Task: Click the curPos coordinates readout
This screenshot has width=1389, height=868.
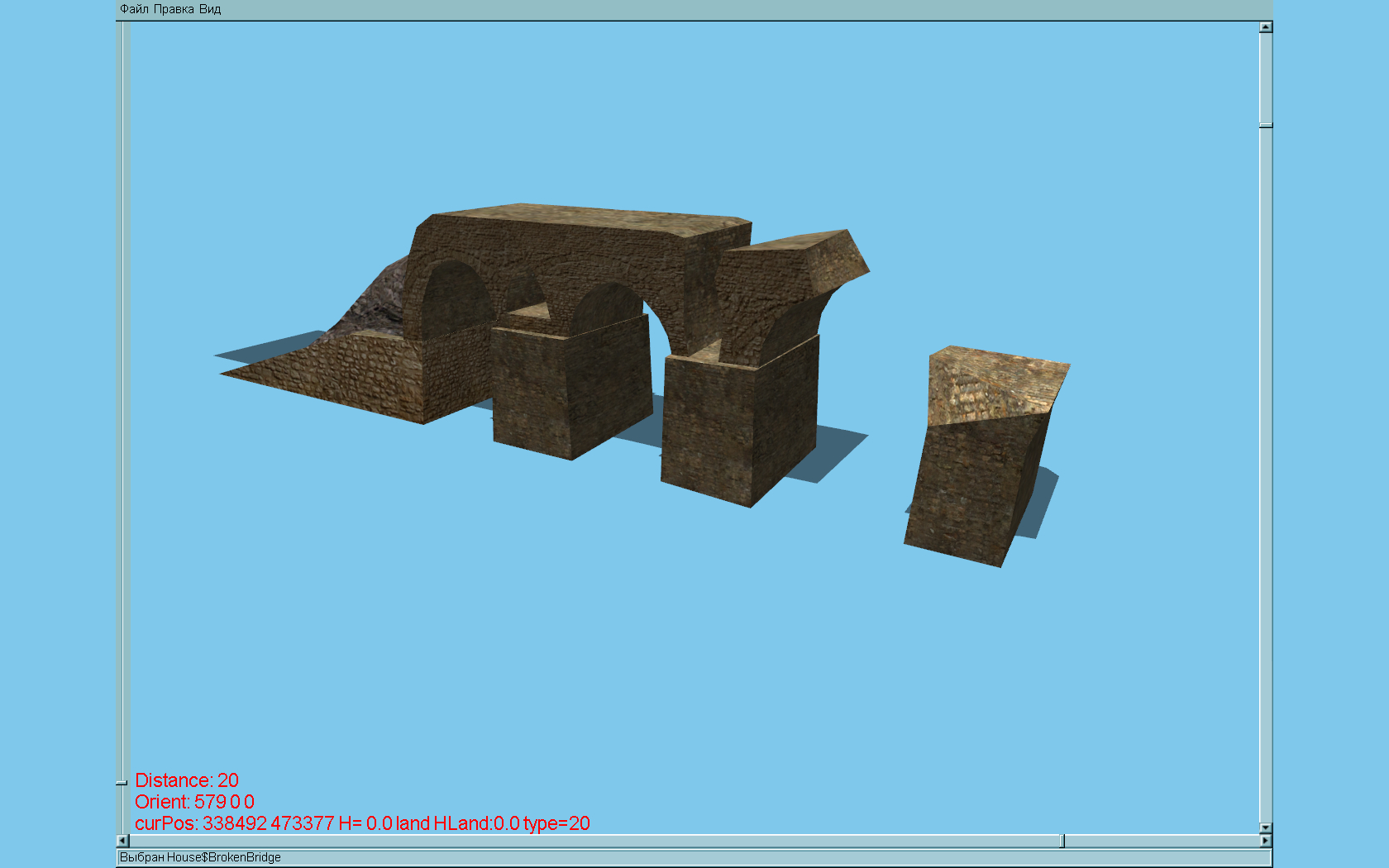Action: (362, 823)
